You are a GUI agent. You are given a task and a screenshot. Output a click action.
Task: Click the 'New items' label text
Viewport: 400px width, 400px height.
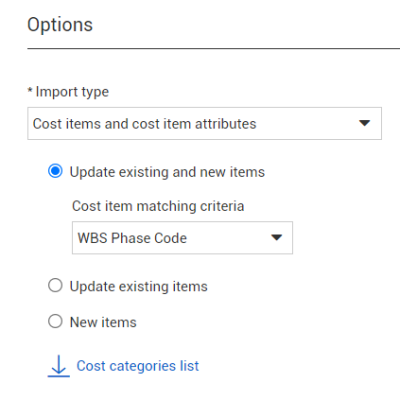[x=103, y=322]
